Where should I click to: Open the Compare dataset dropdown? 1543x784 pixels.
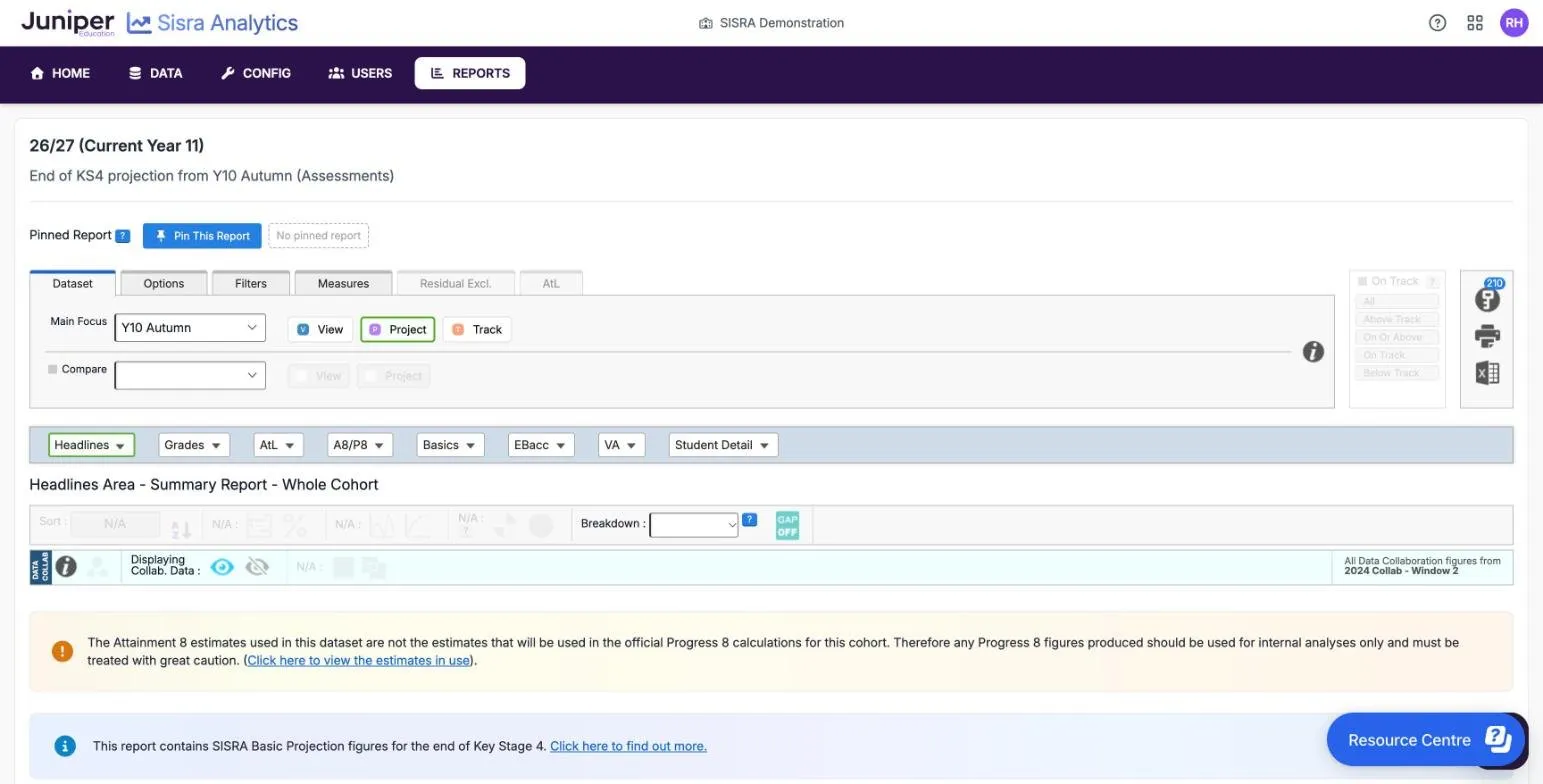[190, 375]
